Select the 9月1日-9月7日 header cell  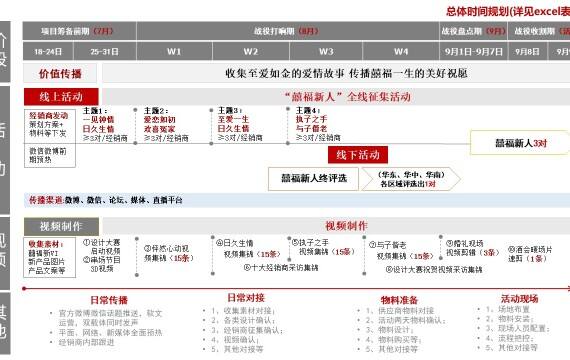[474, 51]
